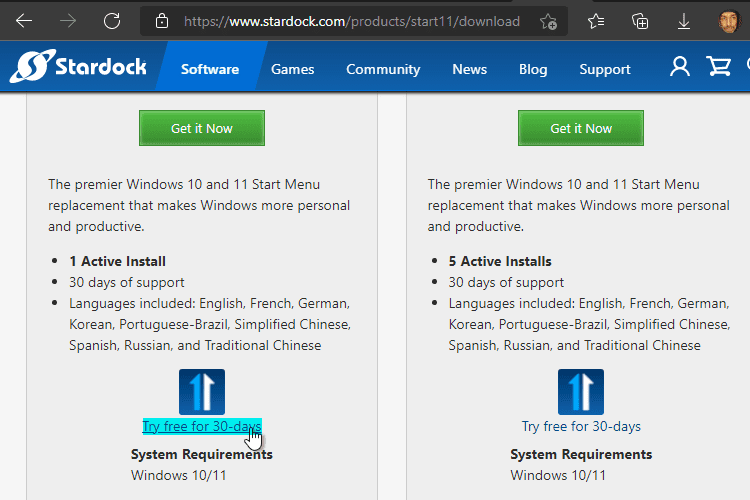Screen dimensions: 750x500
Task: Add this page to favorites star icon
Action: pyautogui.click(x=548, y=22)
